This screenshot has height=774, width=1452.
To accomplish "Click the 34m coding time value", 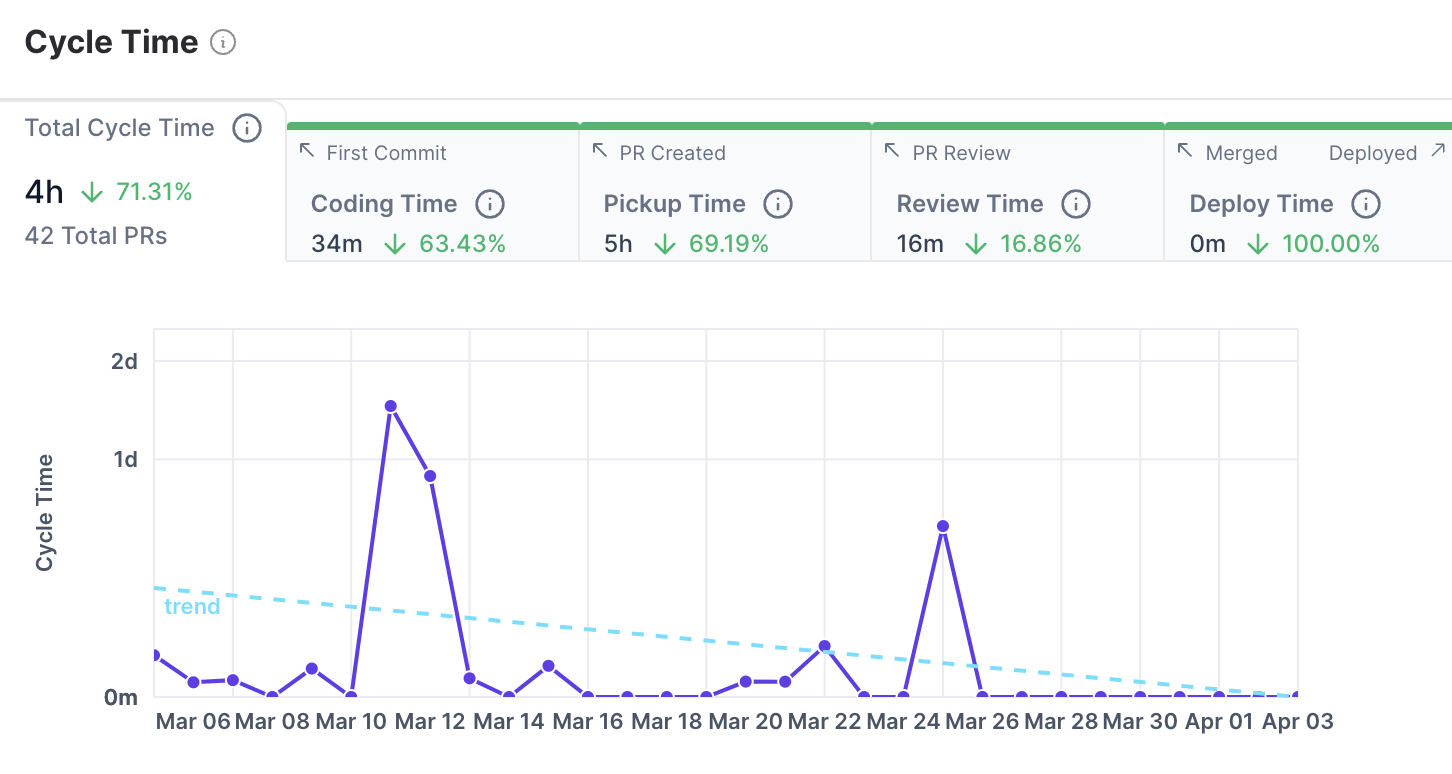I will coord(337,244).
